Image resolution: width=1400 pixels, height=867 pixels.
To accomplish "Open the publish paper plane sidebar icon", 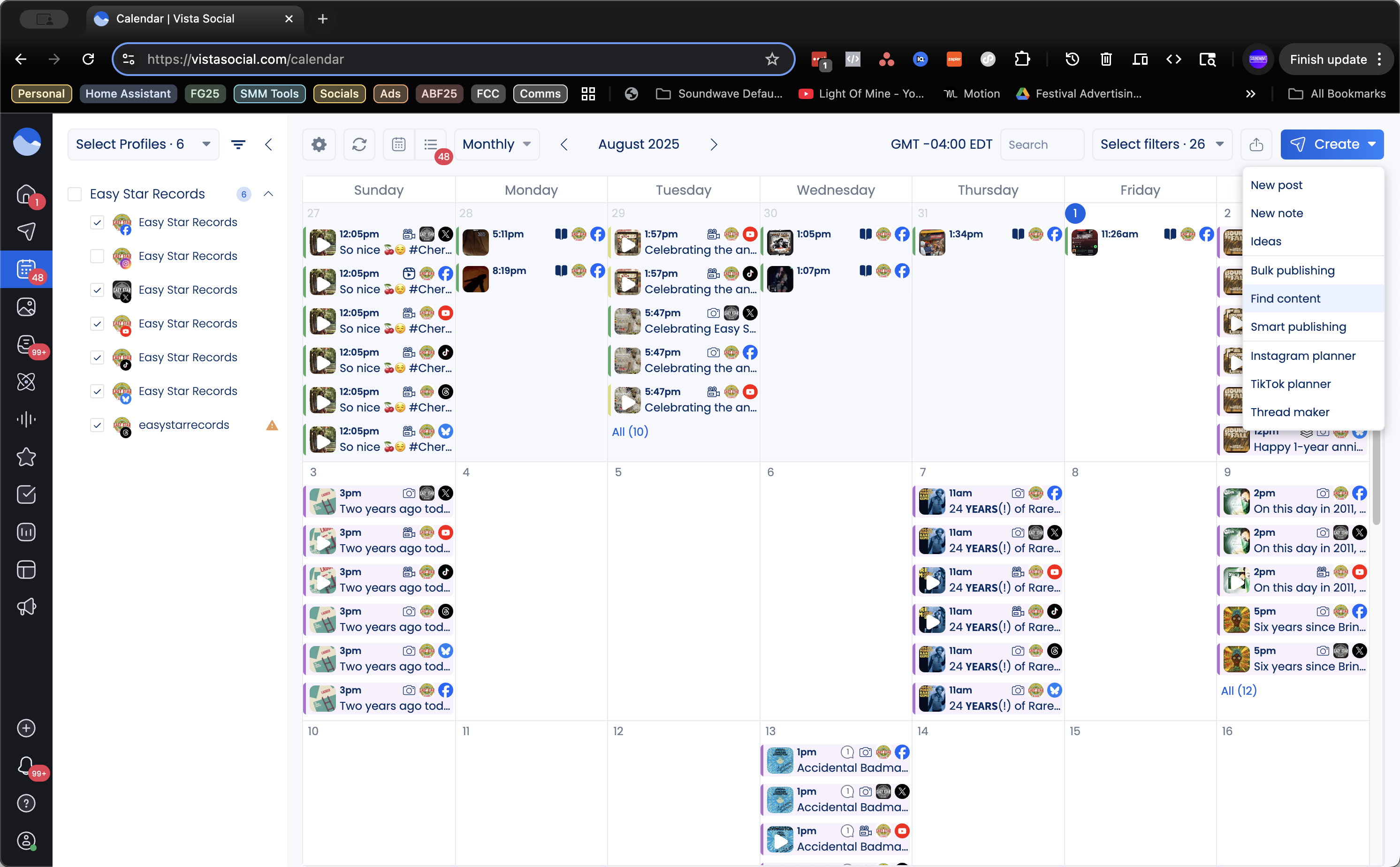I will coord(26,231).
